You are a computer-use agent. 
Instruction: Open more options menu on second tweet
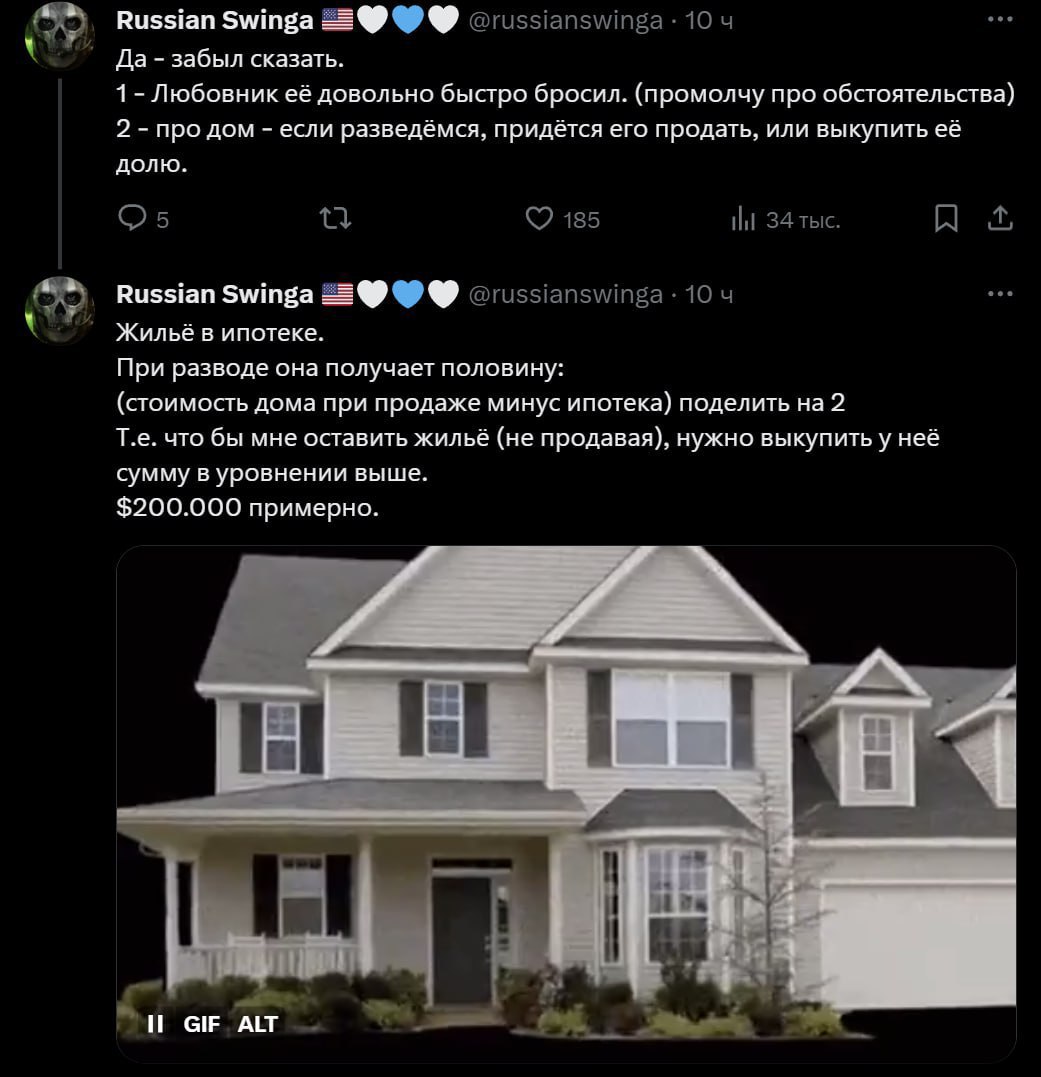point(1000,293)
